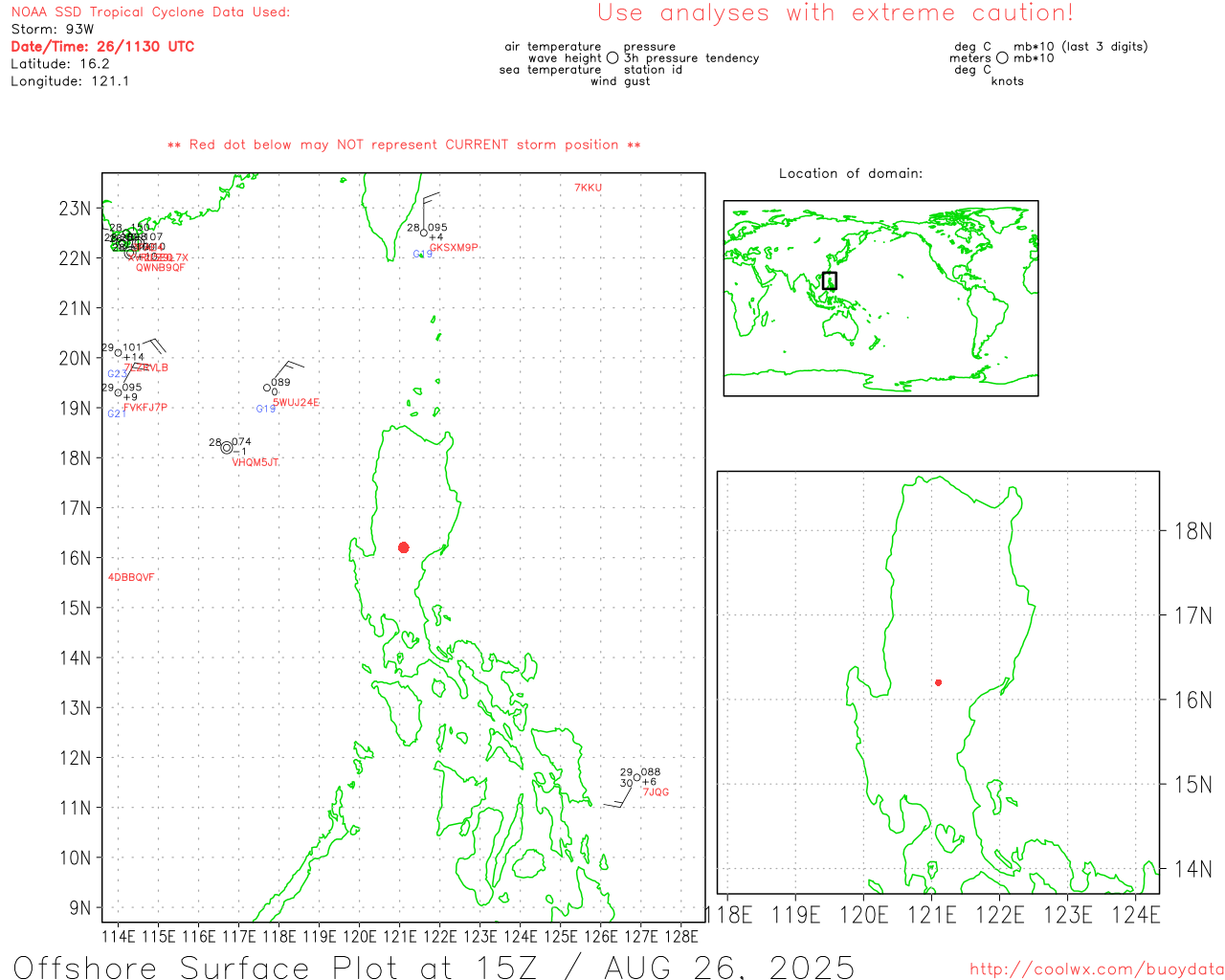Click the +14 pressure tendency value
Image resolution: width=1225 pixels, height=980 pixels.
point(134,357)
